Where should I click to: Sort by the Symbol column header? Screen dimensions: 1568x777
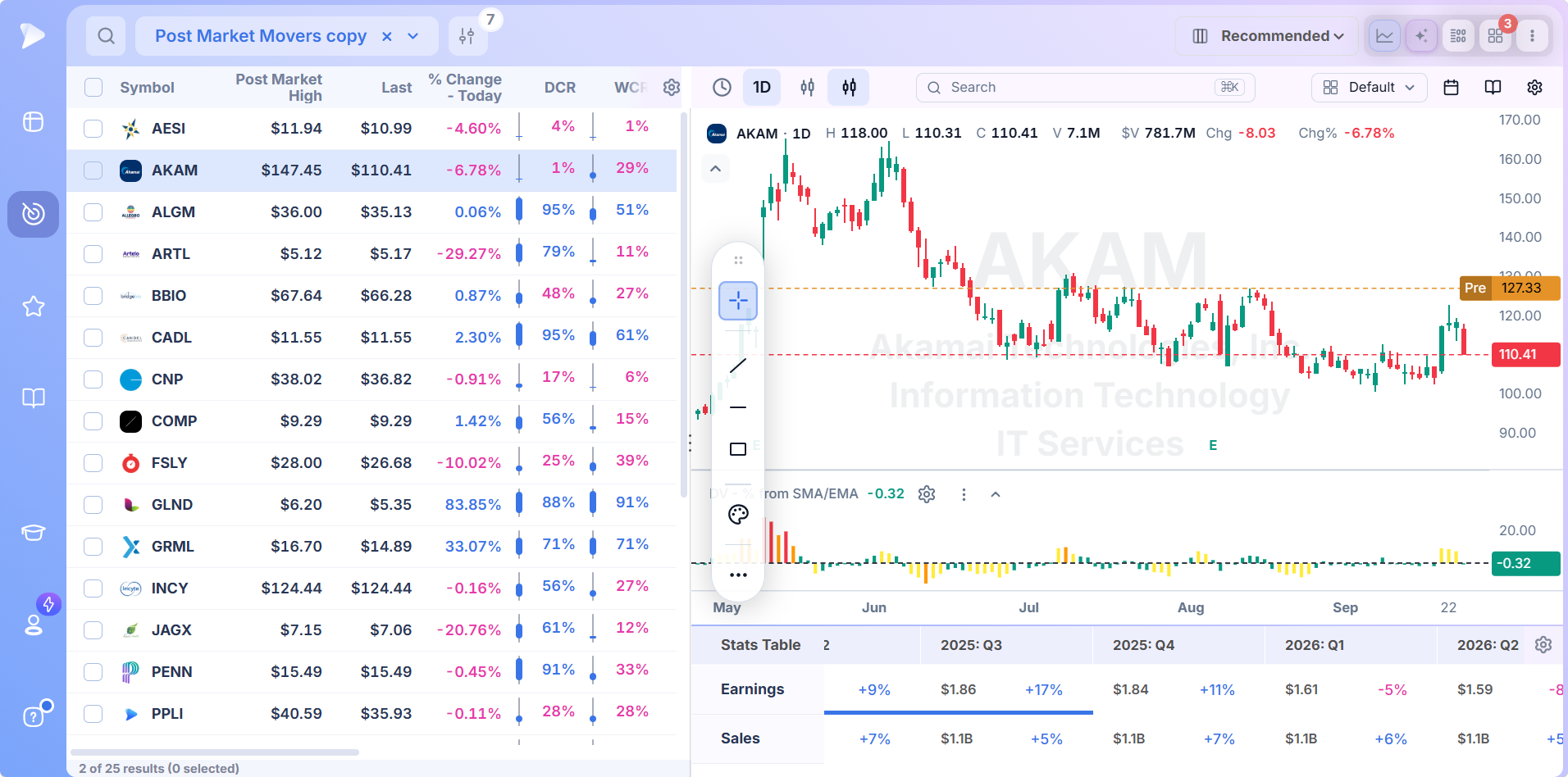147,87
